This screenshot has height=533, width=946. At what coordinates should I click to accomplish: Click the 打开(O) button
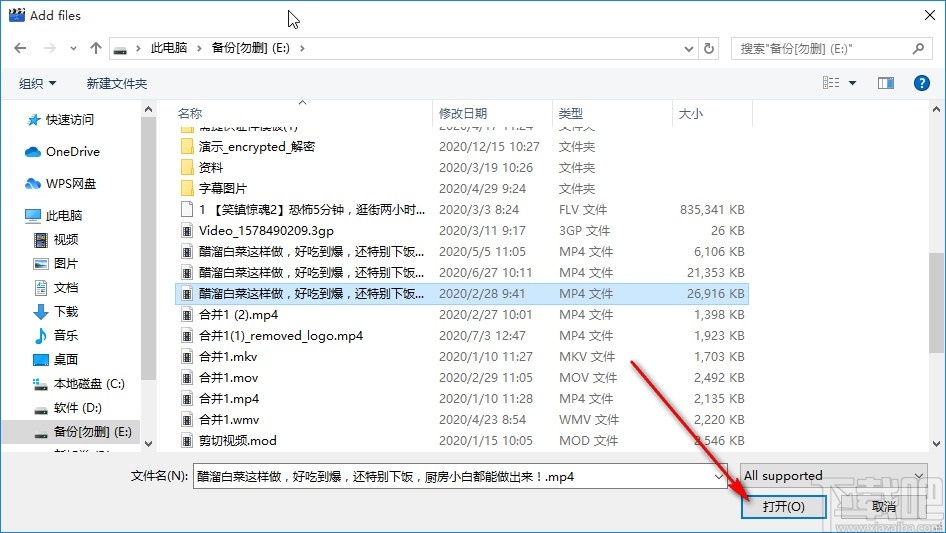pos(783,506)
